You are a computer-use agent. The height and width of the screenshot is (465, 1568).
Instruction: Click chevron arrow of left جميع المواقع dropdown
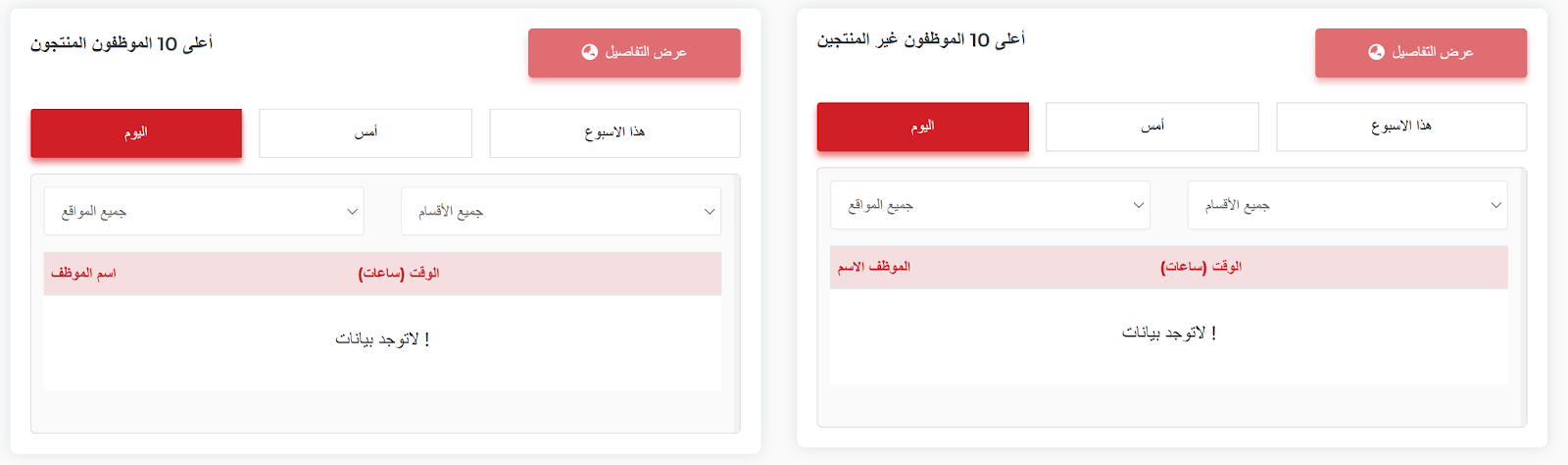coord(352,212)
